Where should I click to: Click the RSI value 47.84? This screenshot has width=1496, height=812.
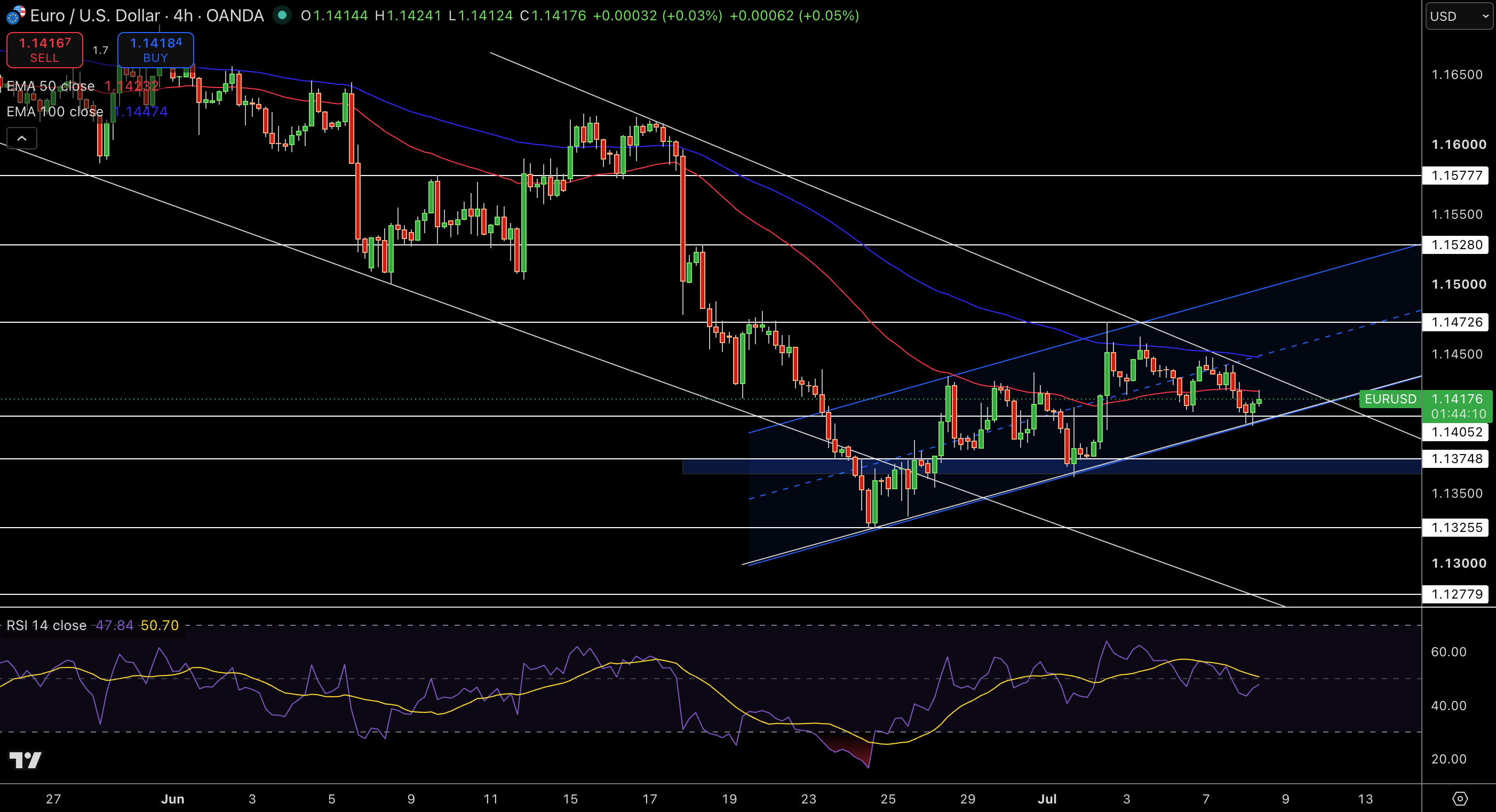click(x=114, y=626)
